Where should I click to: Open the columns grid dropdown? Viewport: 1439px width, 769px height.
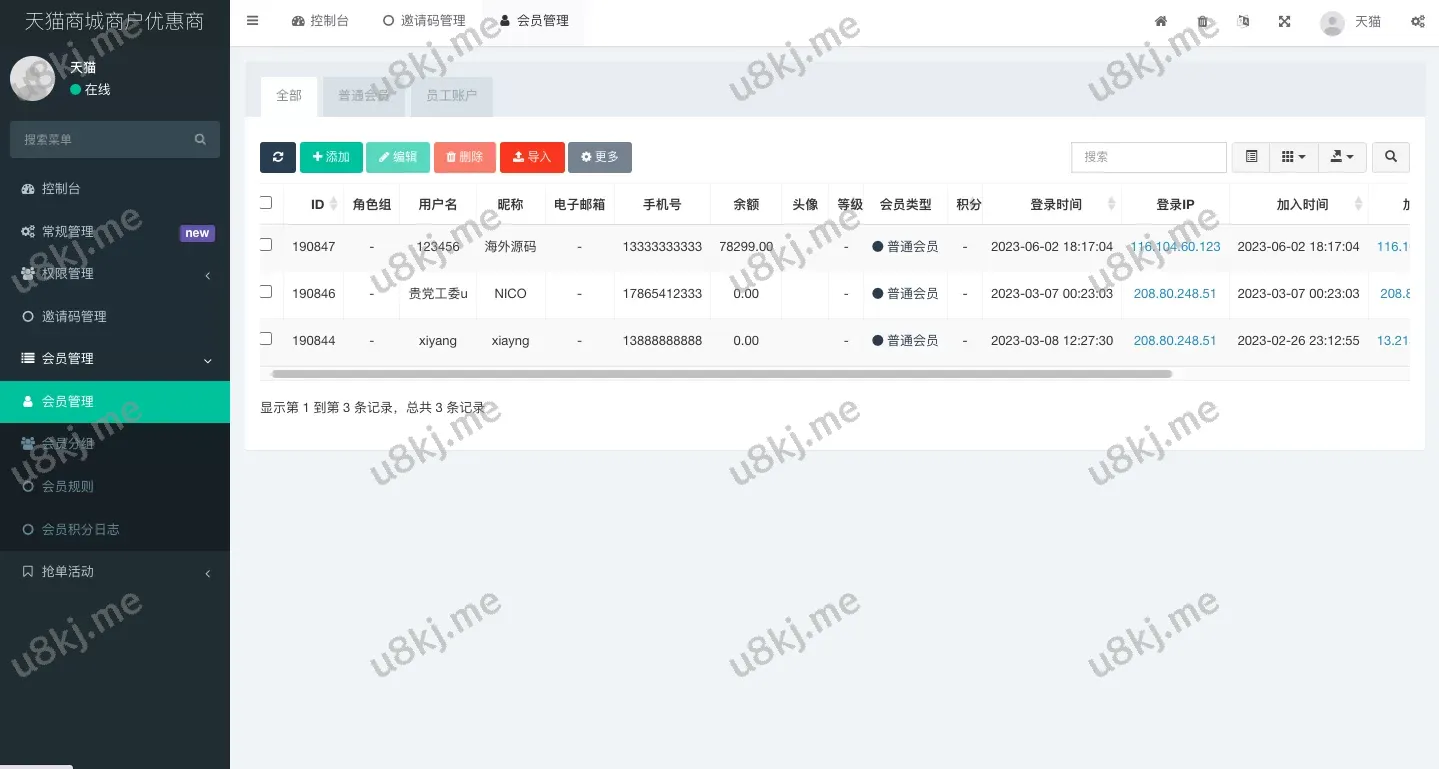coord(1293,157)
